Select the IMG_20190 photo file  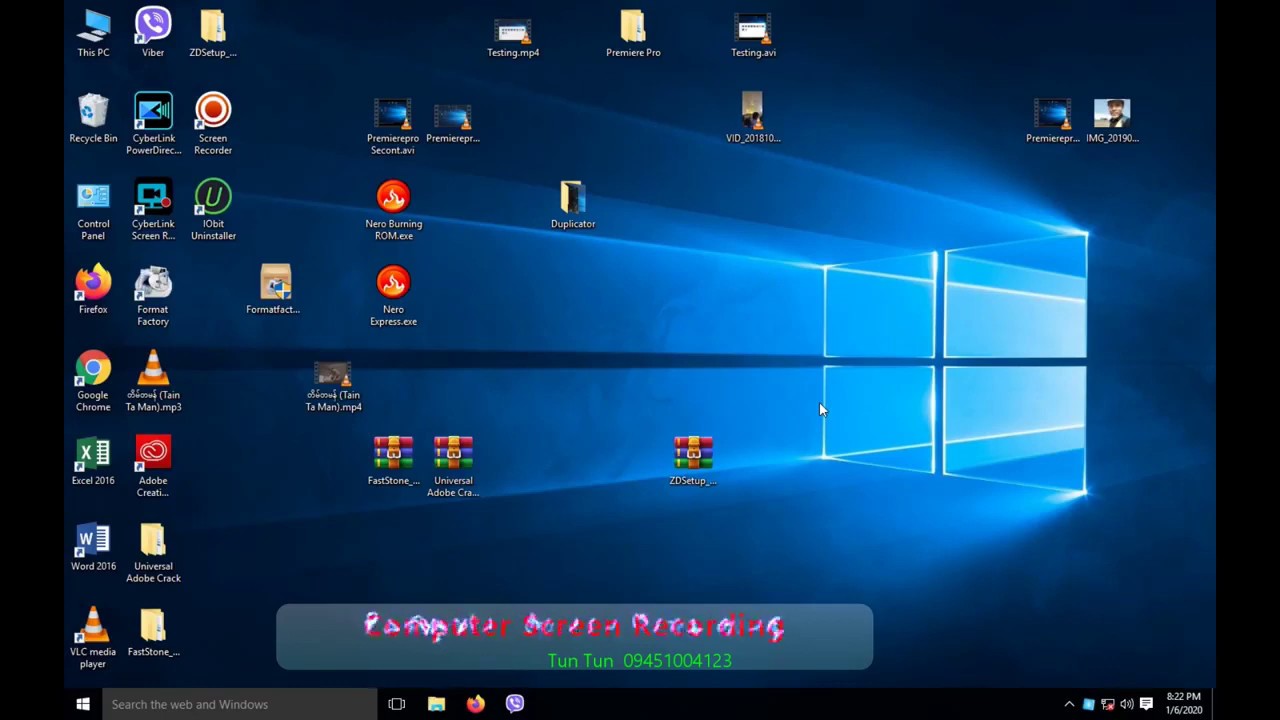pyautogui.click(x=1112, y=120)
